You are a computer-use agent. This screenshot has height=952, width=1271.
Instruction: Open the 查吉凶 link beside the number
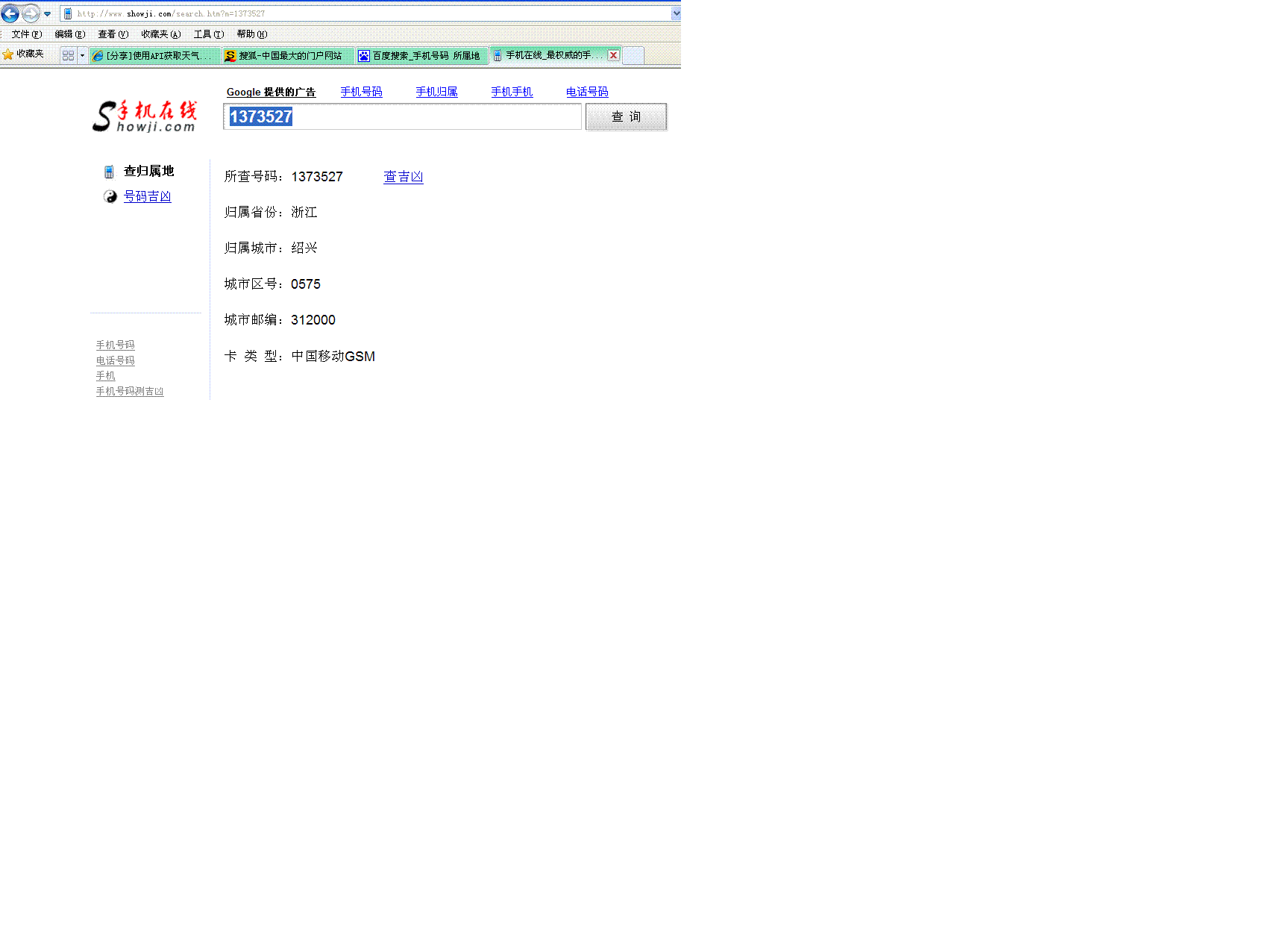click(403, 178)
